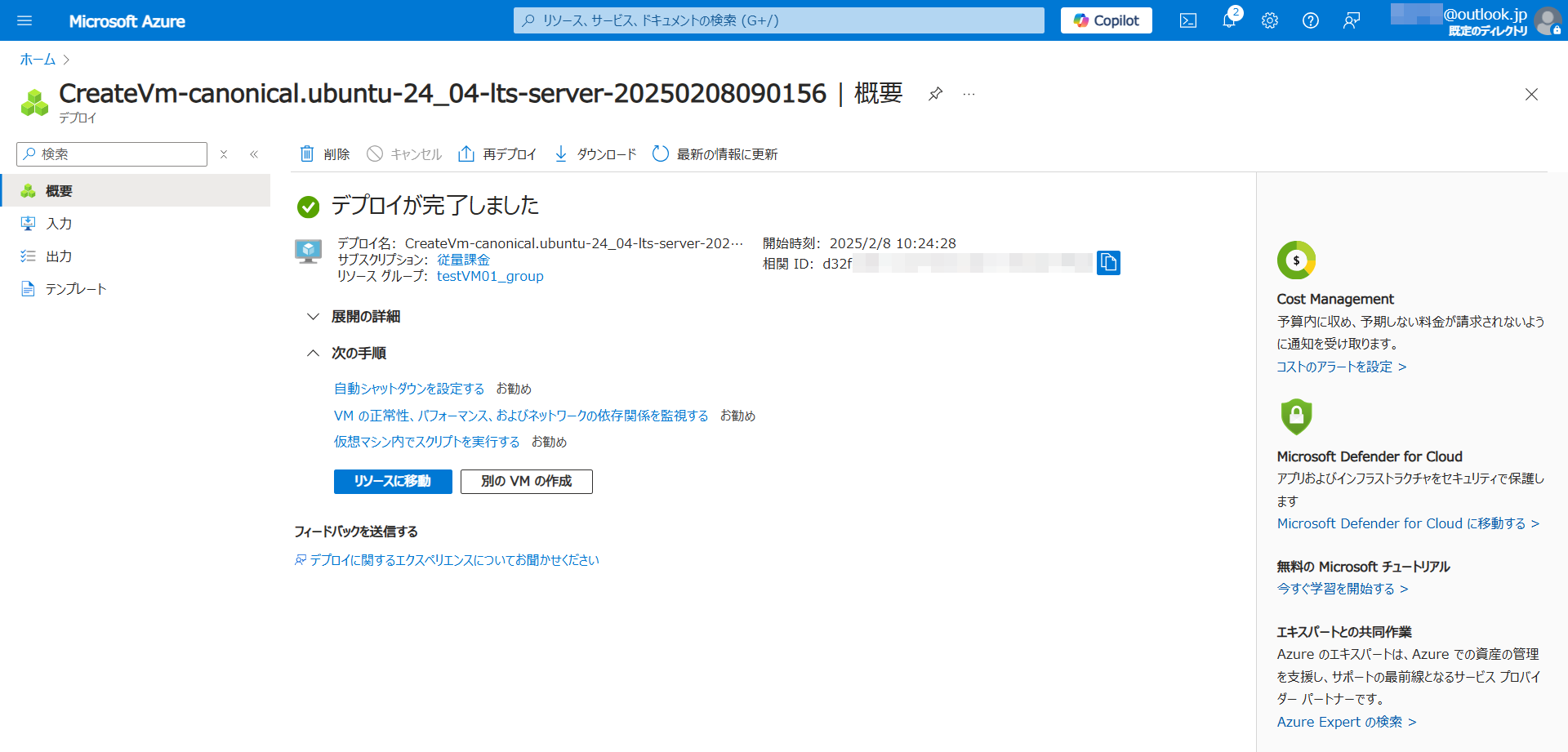Click the feedback person icon in header

(1351, 20)
